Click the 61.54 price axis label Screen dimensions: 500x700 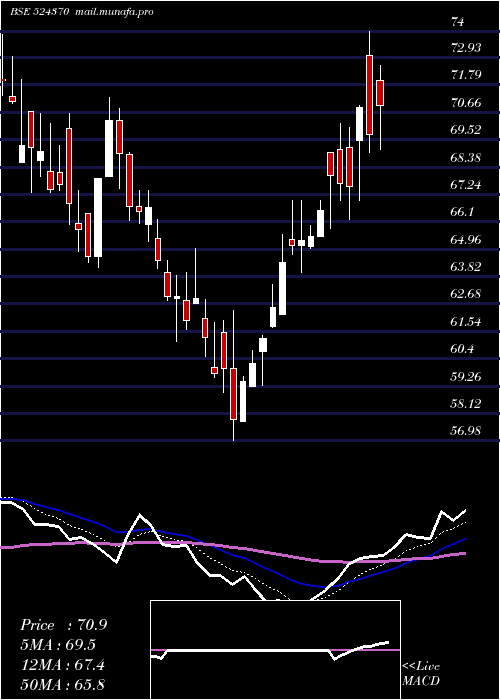pos(466,322)
